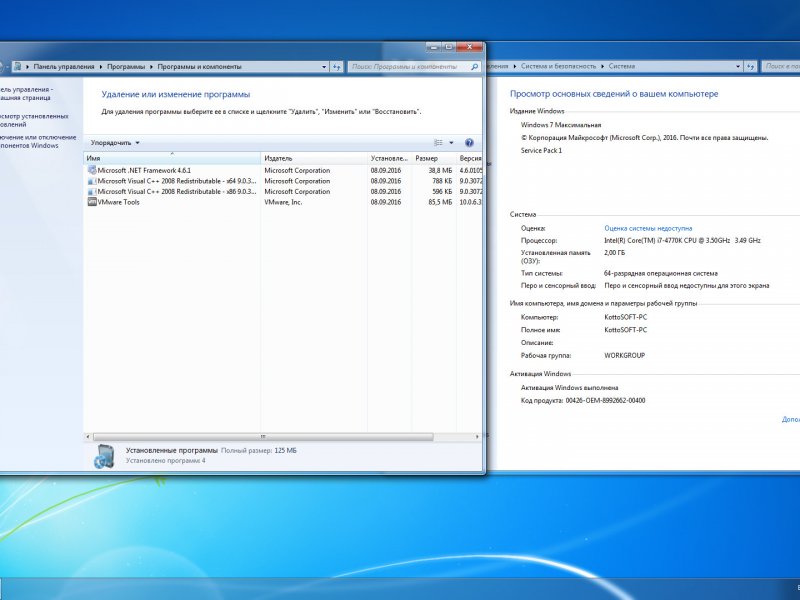Click the Система breadcrumb in the System window
The width and height of the screenshot is (800, 600).
coord(621,66)
